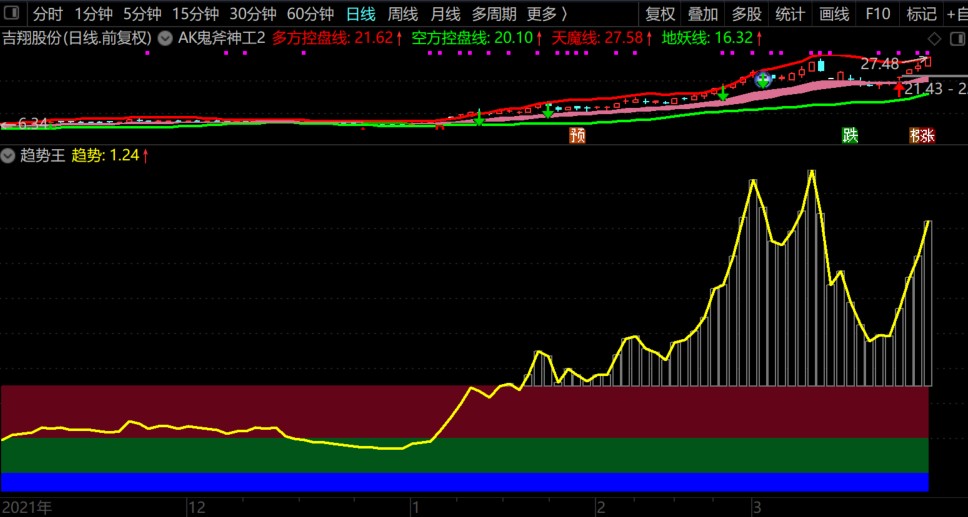Open the 多股 multi-stock view
The height and width of the screenshot is (517, 968).
coord(746,14)
